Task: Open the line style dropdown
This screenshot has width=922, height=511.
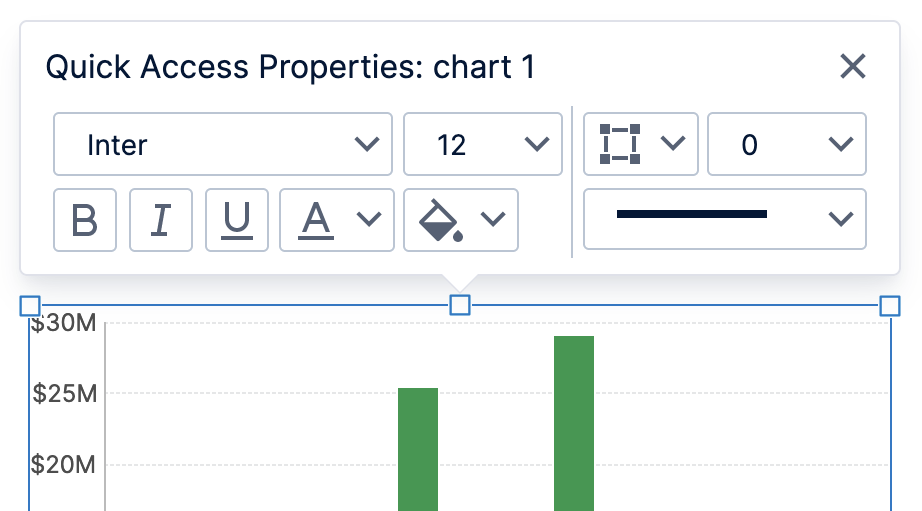Action: pos(724,219)
